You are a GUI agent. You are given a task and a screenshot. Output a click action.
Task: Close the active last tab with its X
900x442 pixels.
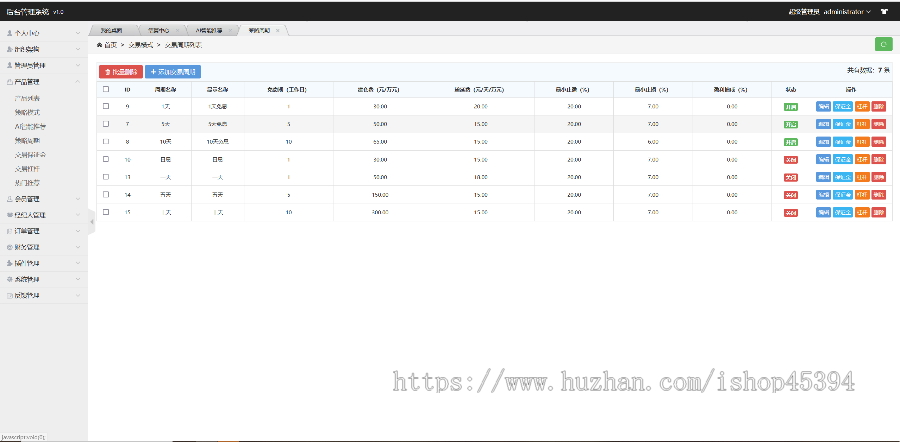point(279,30)
